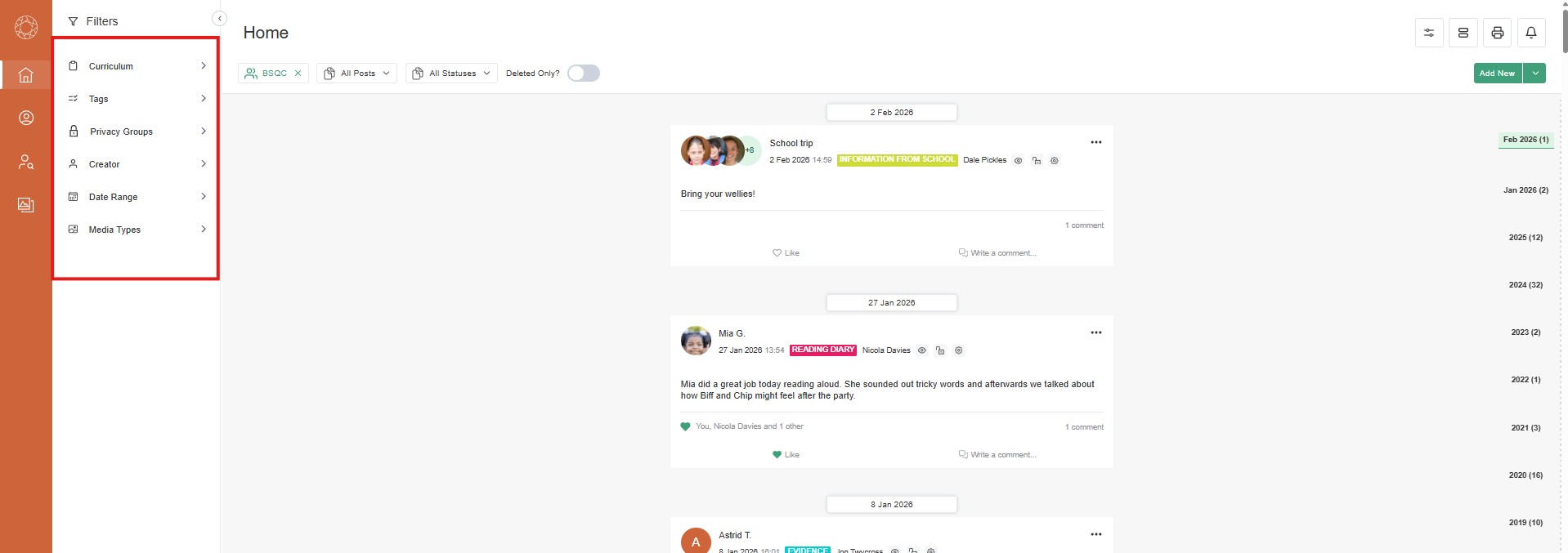Open the Home page from the sidebar
Image resolution: width=1568 pixels, height=553 pixels.
(26, 75)
